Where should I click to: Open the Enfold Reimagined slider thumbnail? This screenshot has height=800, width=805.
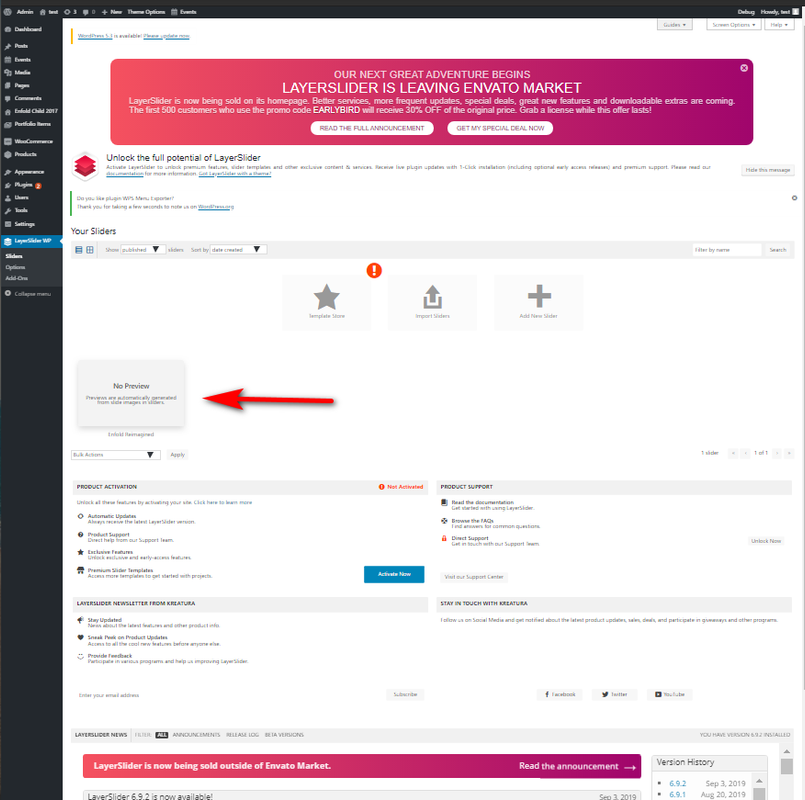coord(131,393)
